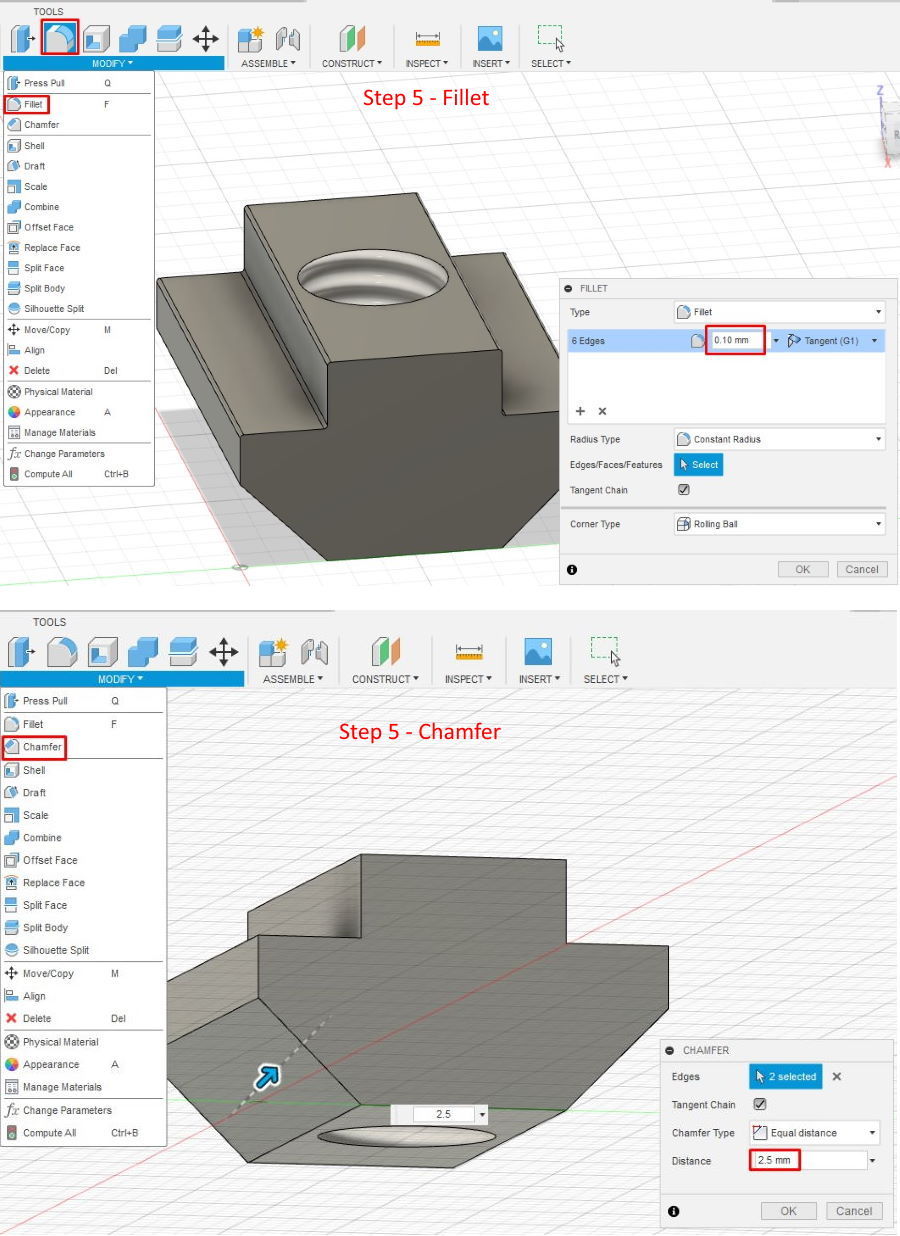Image resolution: width=900 pixels, height=1236 pixels.
Task: Click the Shell tool icon in the toolbar
Action: tap(99, 38)
